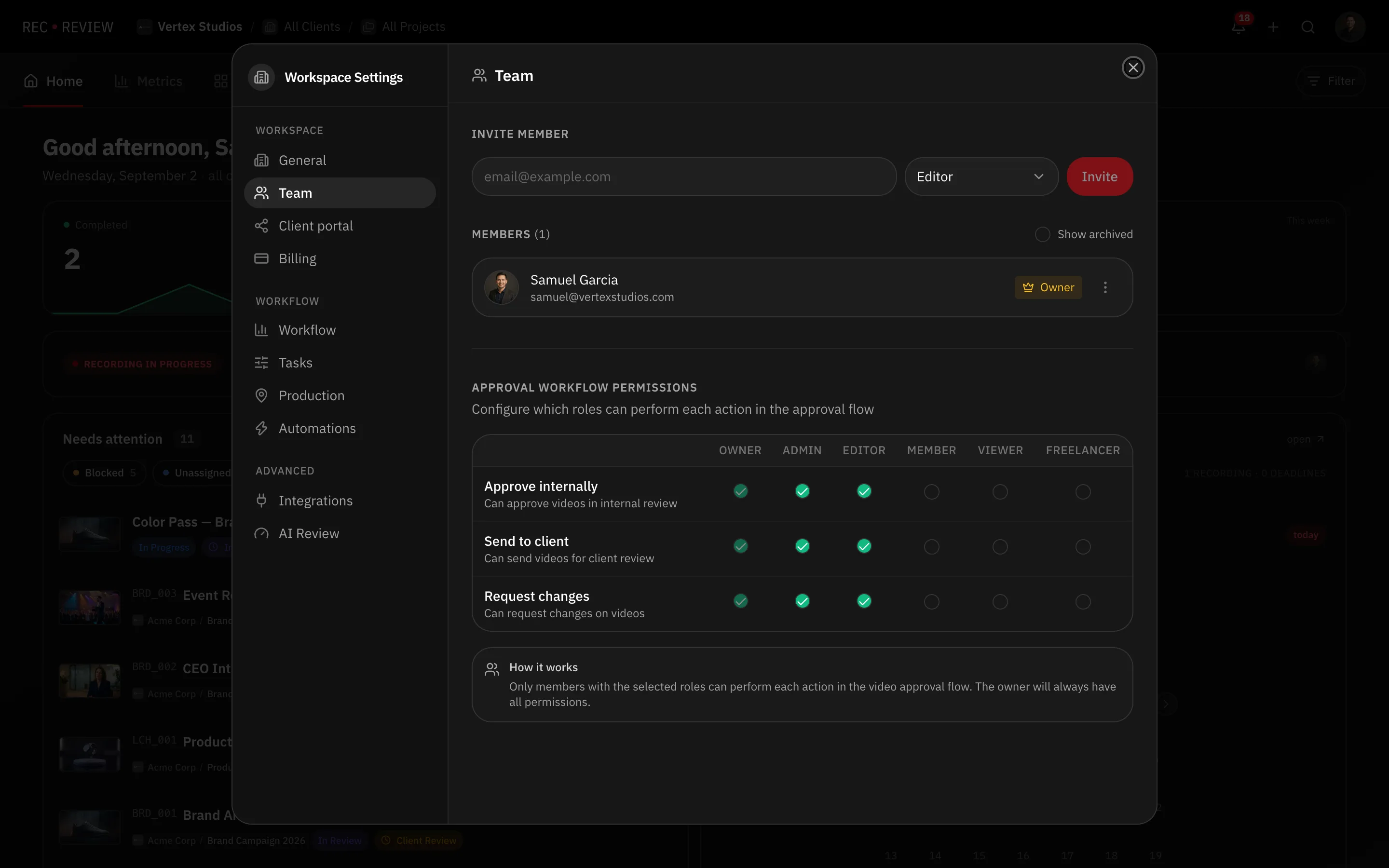Switch to the Home tab in background
This screenshot has width=1389, height=868.
point(53,81)
